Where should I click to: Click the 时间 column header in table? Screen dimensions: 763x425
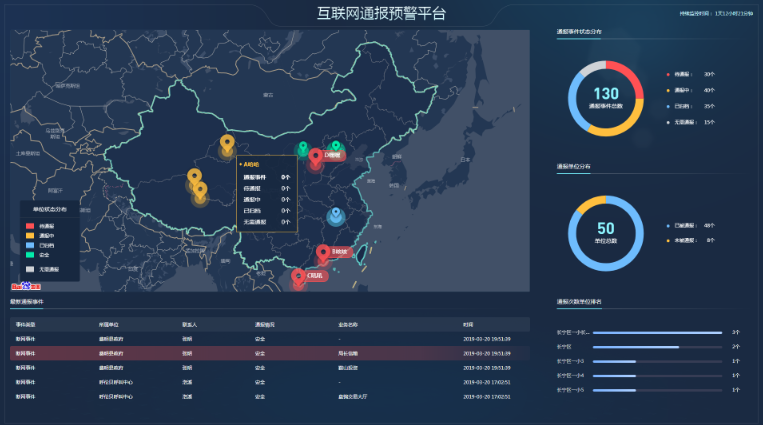(468, 324)
